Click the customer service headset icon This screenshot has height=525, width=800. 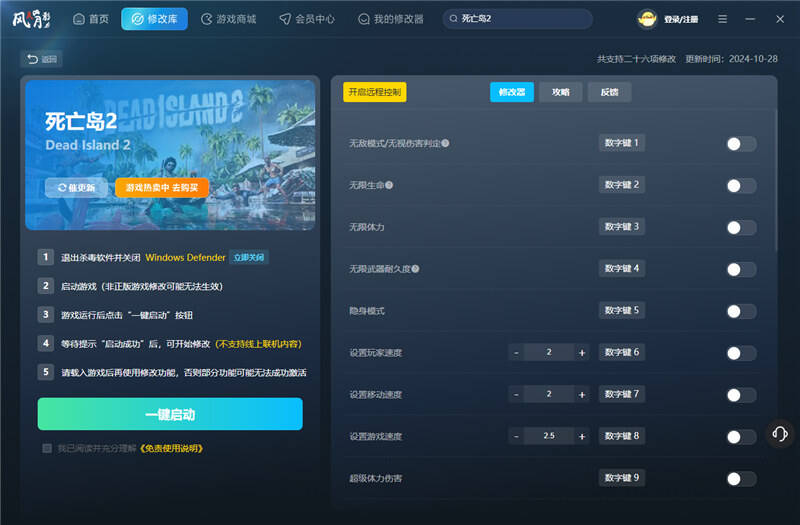[x=780, y=433]
